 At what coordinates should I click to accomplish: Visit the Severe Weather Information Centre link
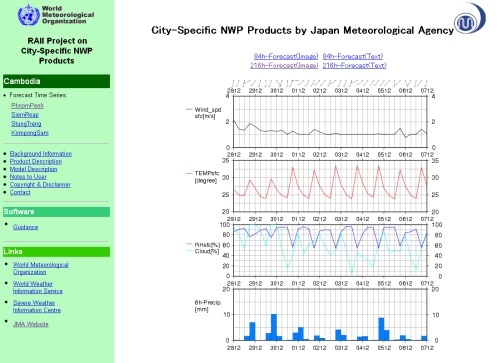pyautogui.click(x=37, y=306)
